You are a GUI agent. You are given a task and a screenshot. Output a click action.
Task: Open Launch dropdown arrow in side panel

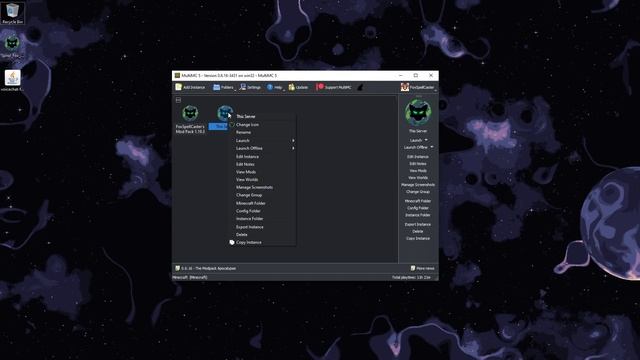(x=426, y=140)
